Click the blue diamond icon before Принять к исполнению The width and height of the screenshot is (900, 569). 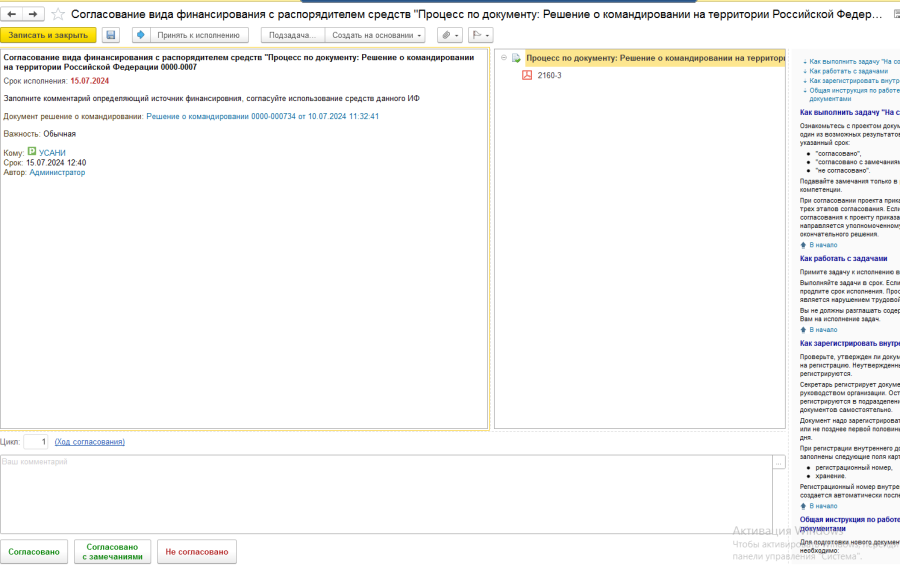(x=140, y=35)
